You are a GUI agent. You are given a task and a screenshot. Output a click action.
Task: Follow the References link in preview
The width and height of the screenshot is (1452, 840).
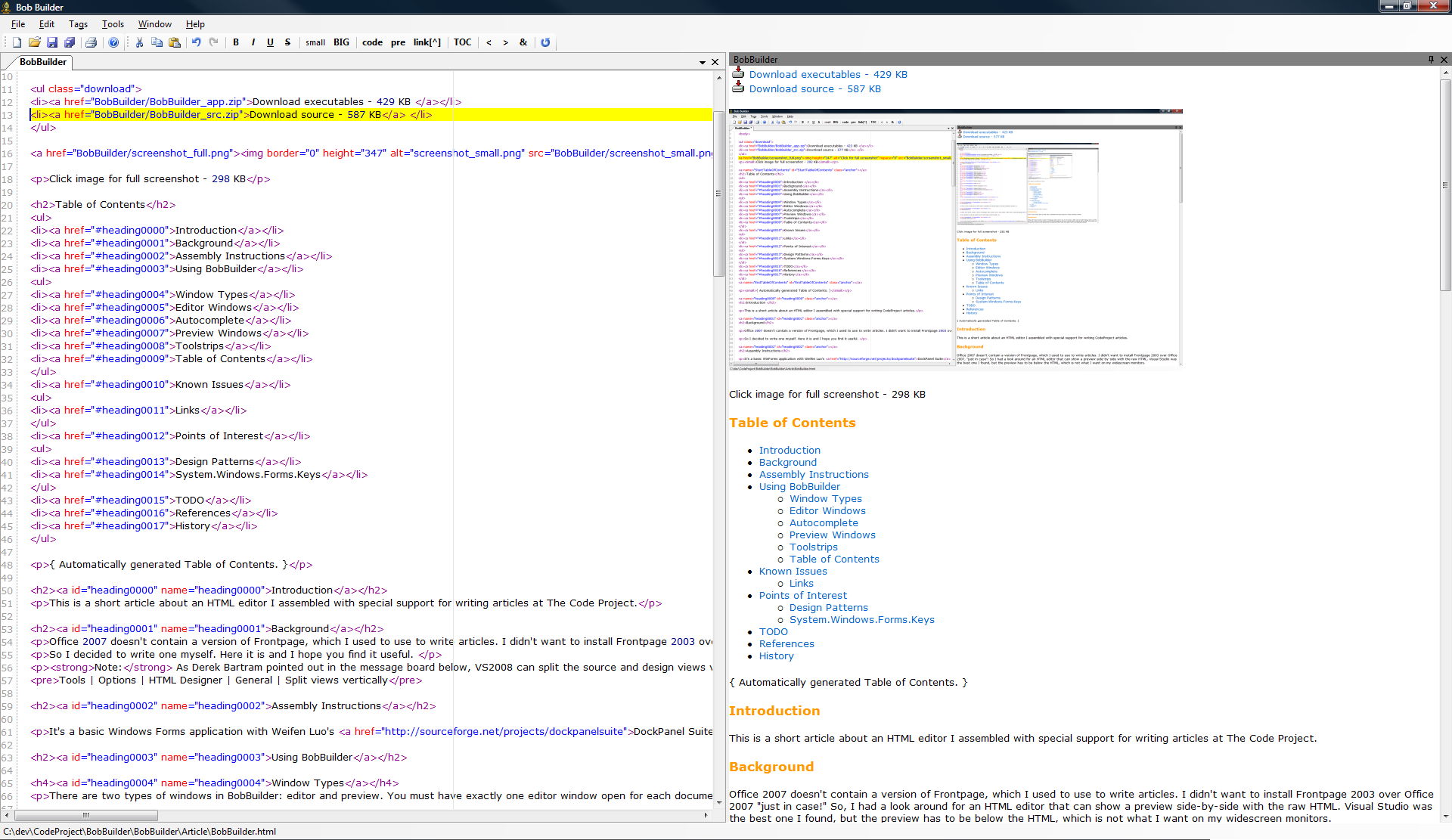point(786,643)
